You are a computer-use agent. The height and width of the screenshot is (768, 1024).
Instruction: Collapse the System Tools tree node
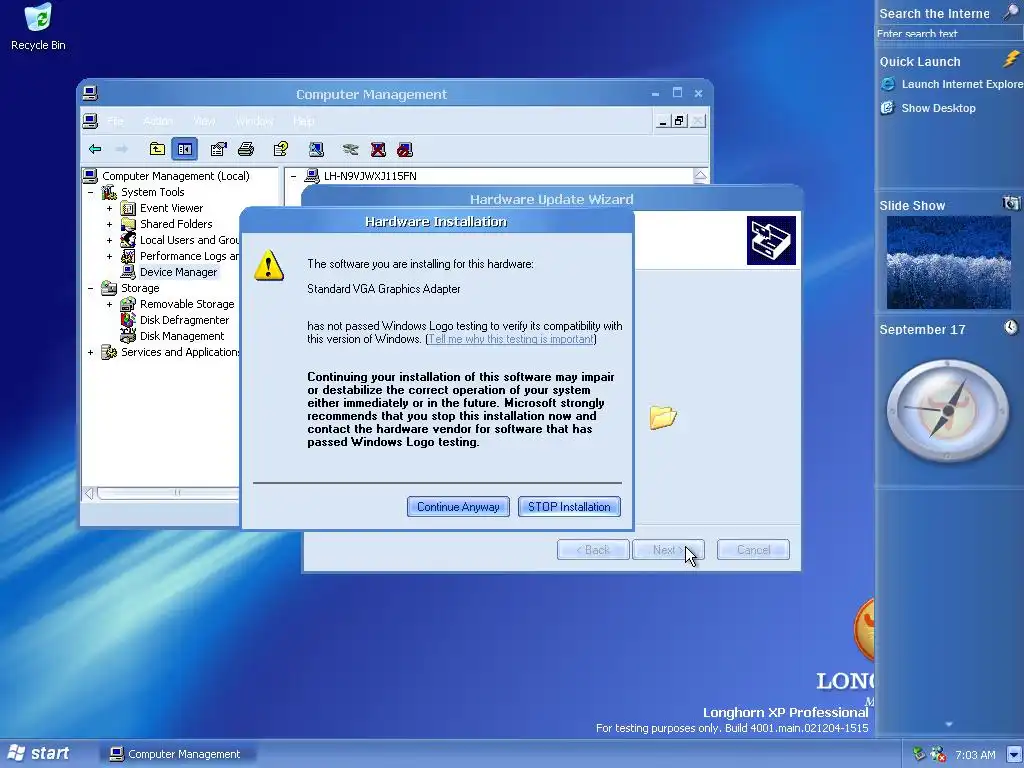click(x=90, y=193)
